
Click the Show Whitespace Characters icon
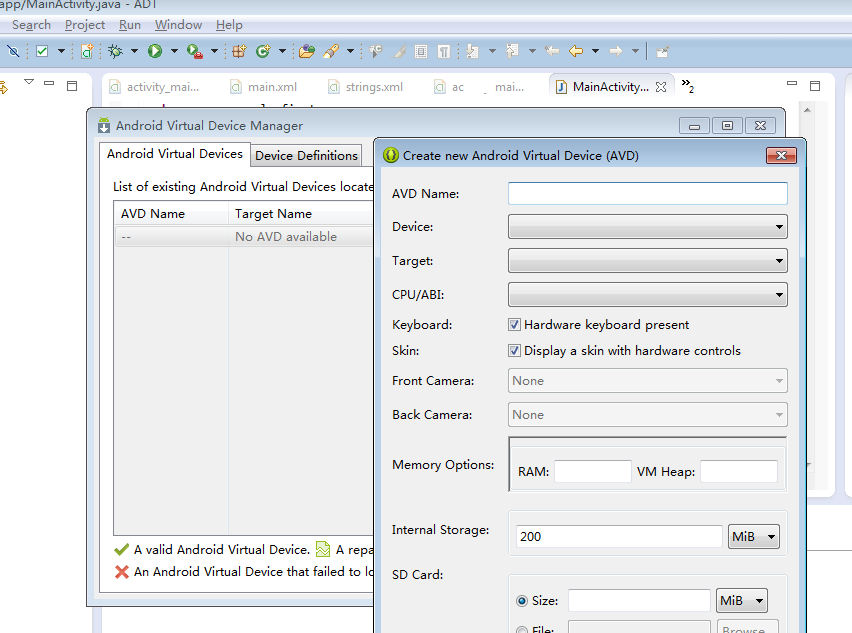point(444,51)
